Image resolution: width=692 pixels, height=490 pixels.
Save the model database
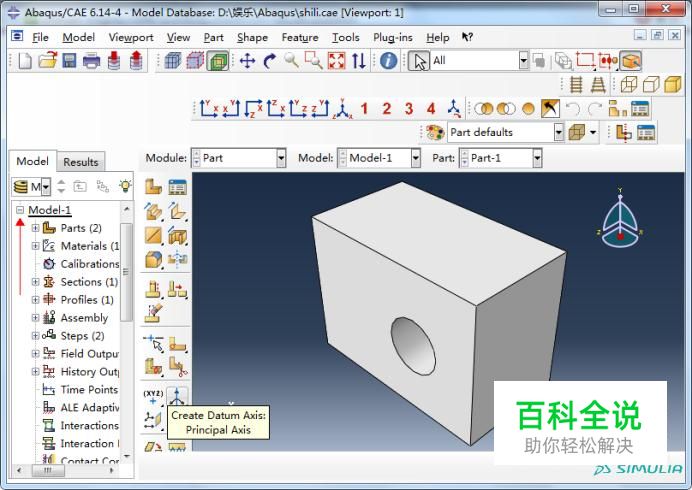pyautogui.click(x=69, y=60)
